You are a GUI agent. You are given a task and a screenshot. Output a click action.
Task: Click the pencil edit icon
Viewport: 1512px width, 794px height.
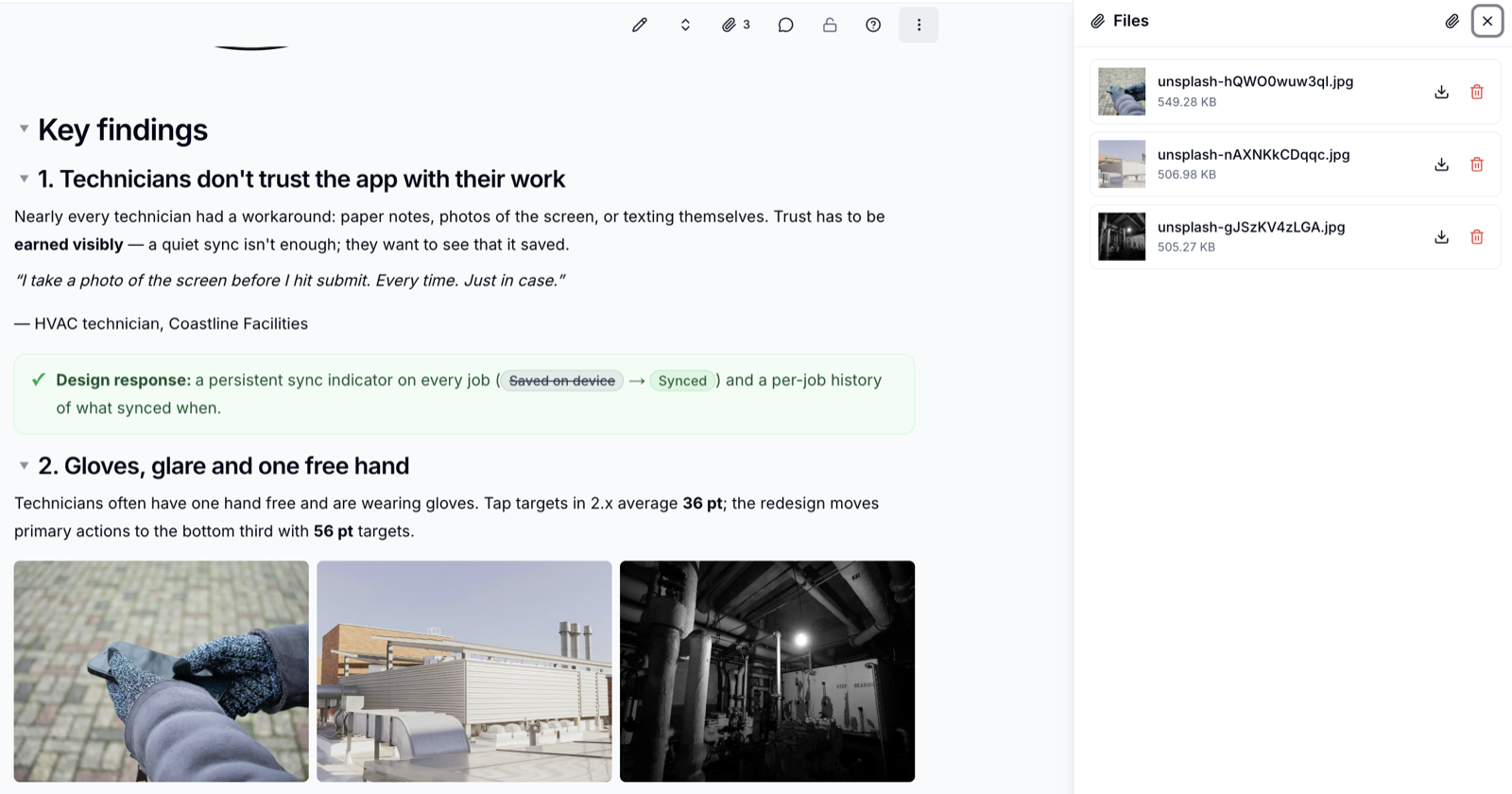(x=640, y=26)
